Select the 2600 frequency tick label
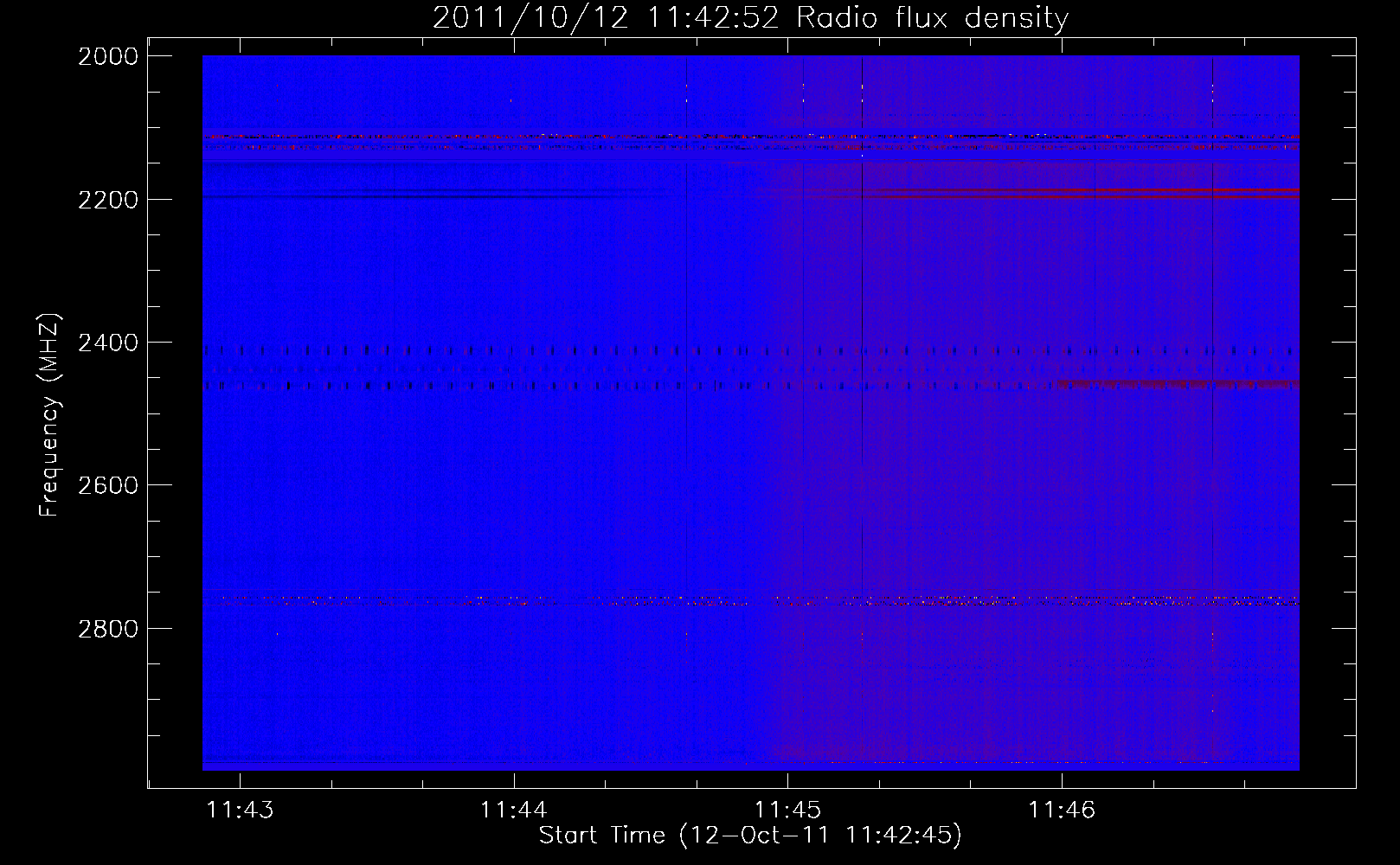The image size is (1400, 865). tap(108, 485)
